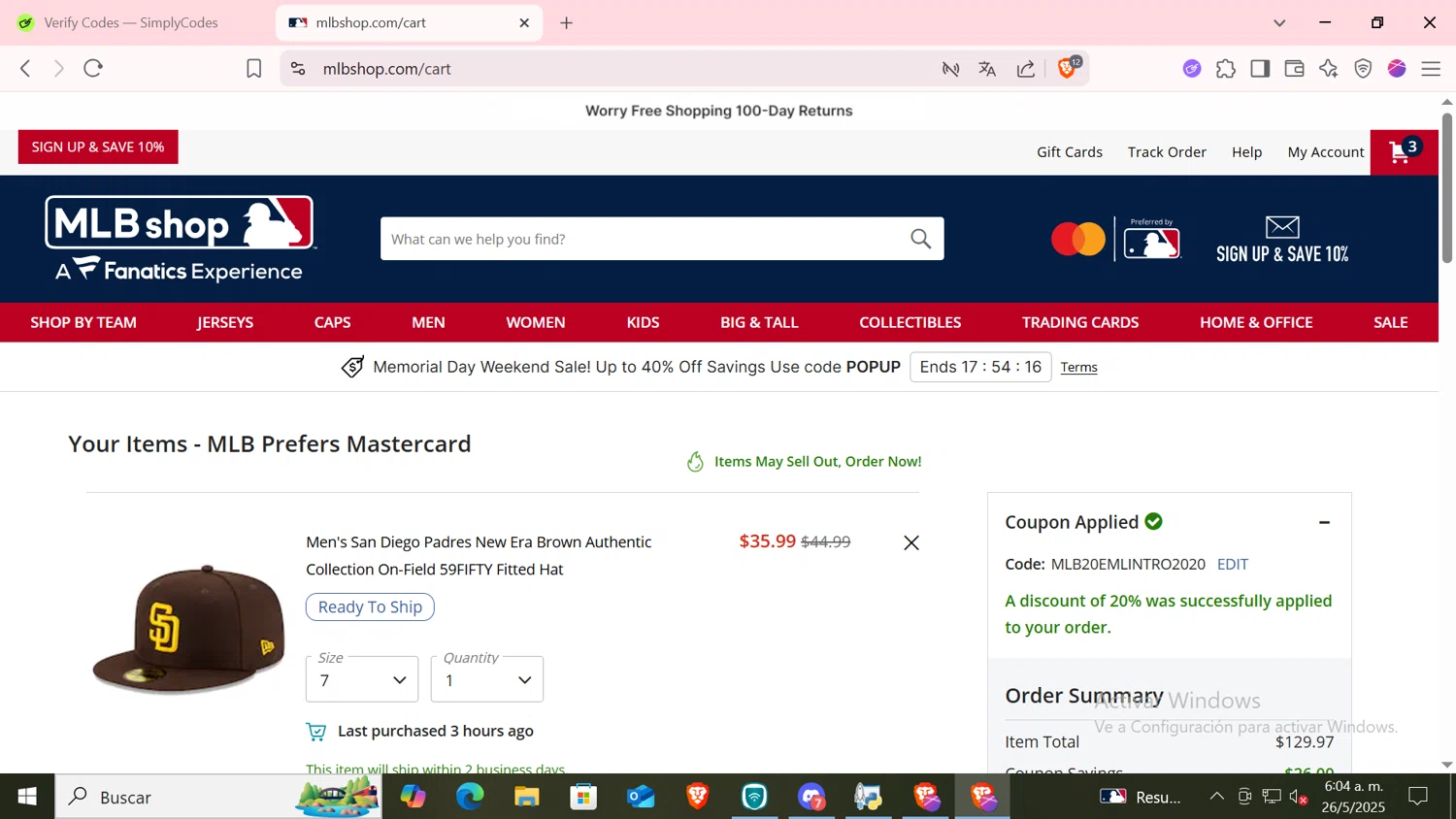Go back using the browser back arrow

tap(25, 68)
